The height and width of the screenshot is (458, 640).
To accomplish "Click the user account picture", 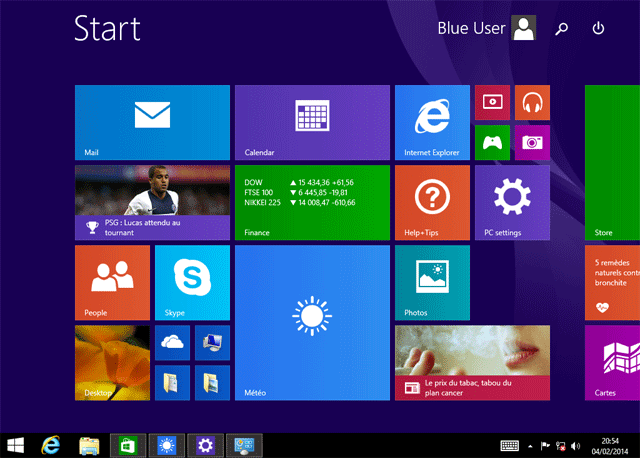I will [x=524, y=28].
